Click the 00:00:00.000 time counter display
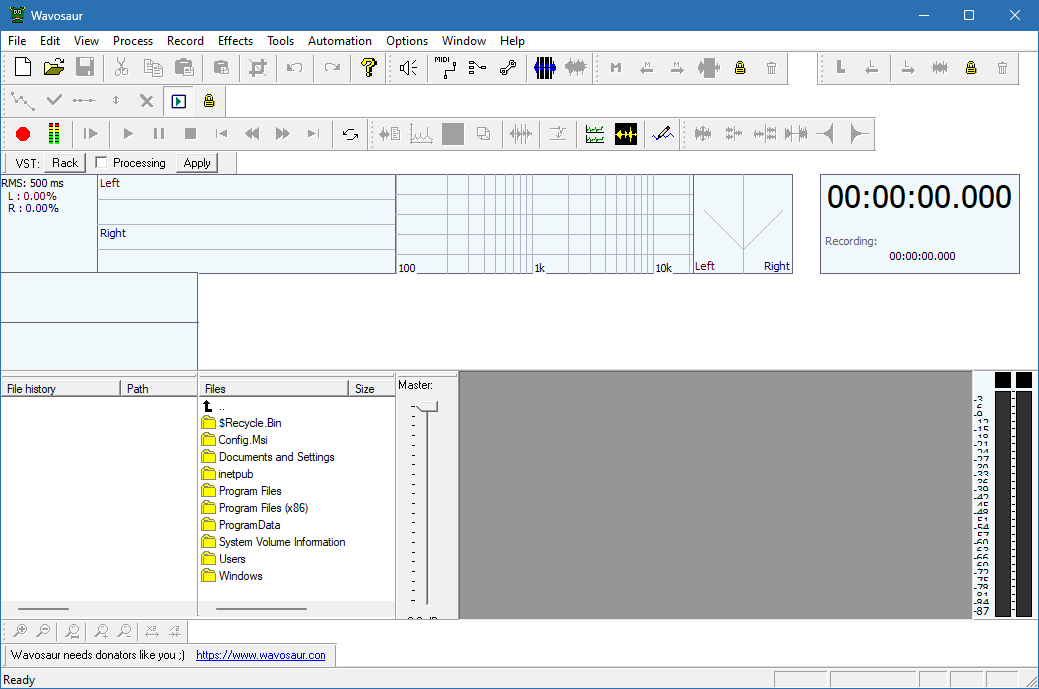The width and height of the screenshot is (1039, 689). click(x=919, y=197)
